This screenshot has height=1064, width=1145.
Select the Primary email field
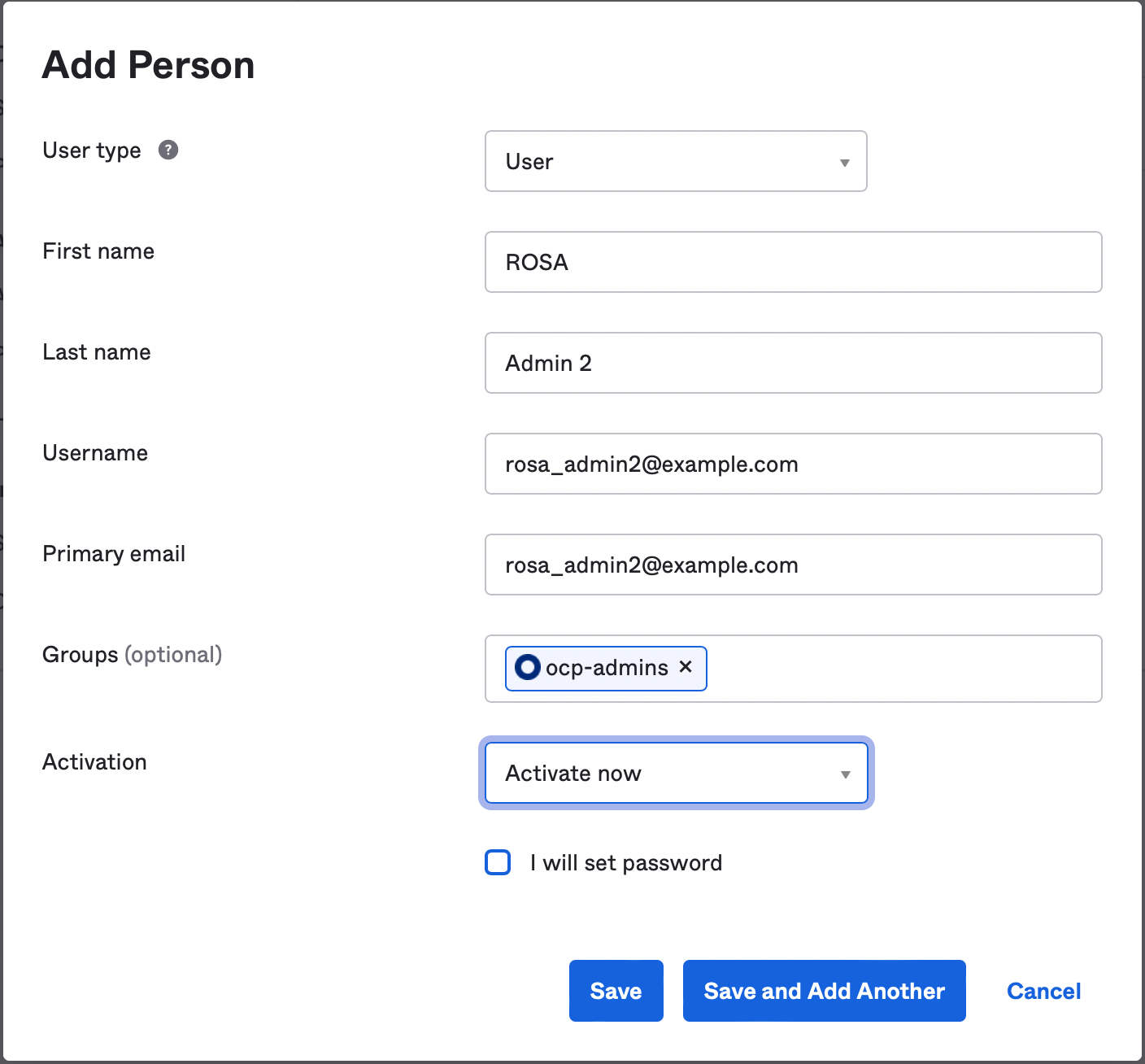(x=793, y=565)
